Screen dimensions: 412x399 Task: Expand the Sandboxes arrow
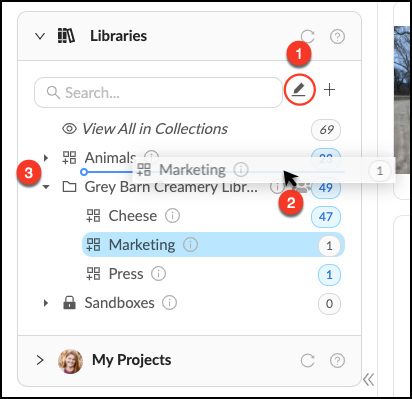pyautogui.click(x=46, y=303)
